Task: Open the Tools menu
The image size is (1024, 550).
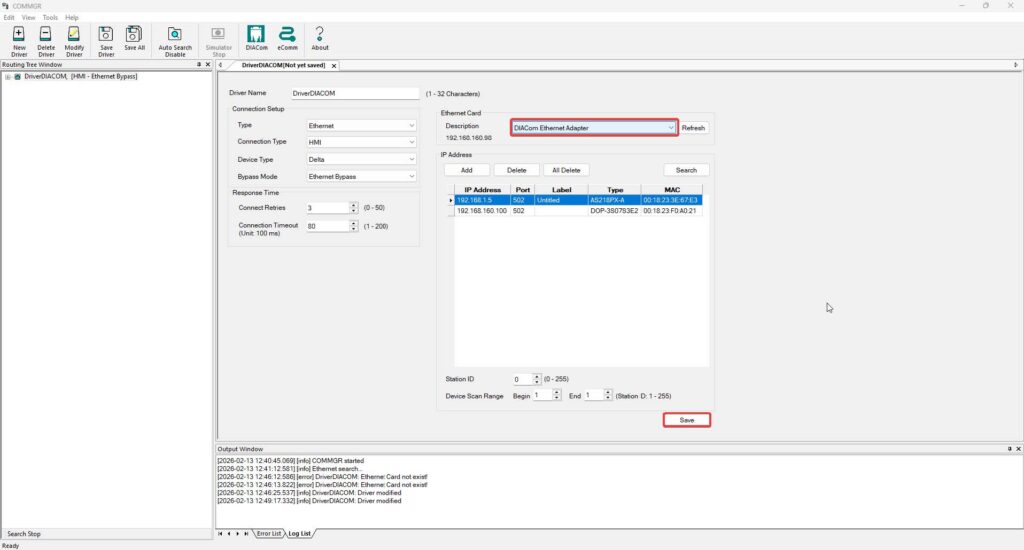Action: click(50, 17)
